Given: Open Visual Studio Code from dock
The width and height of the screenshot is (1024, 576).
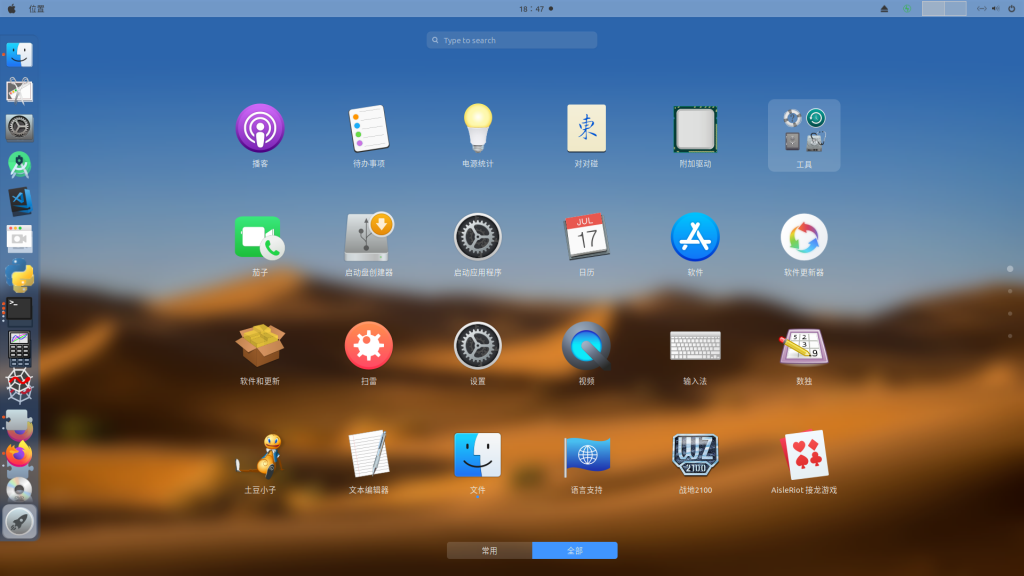Looking at the screenshot, I should [x=19, y=202].
